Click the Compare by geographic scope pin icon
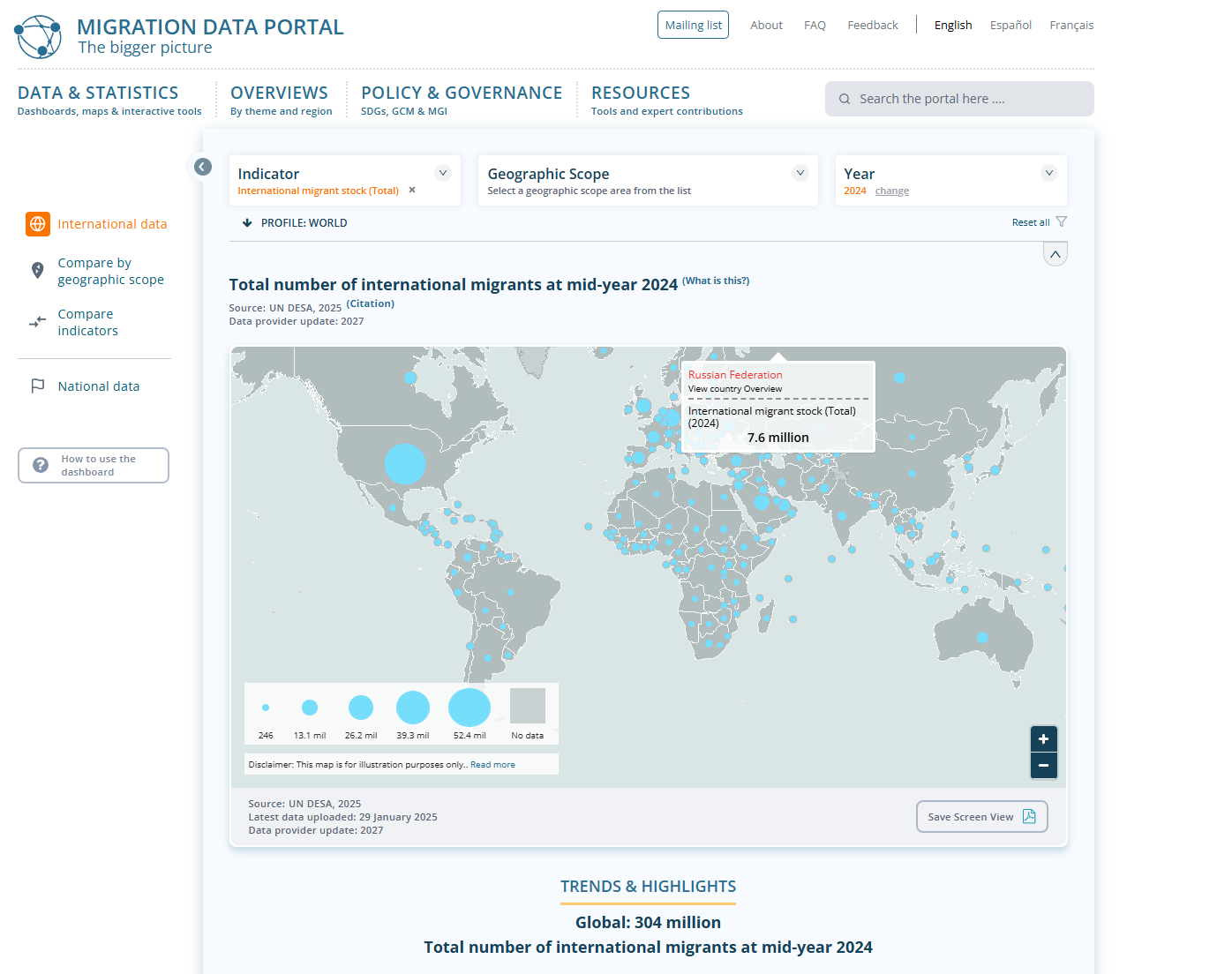 click(38, 271)
